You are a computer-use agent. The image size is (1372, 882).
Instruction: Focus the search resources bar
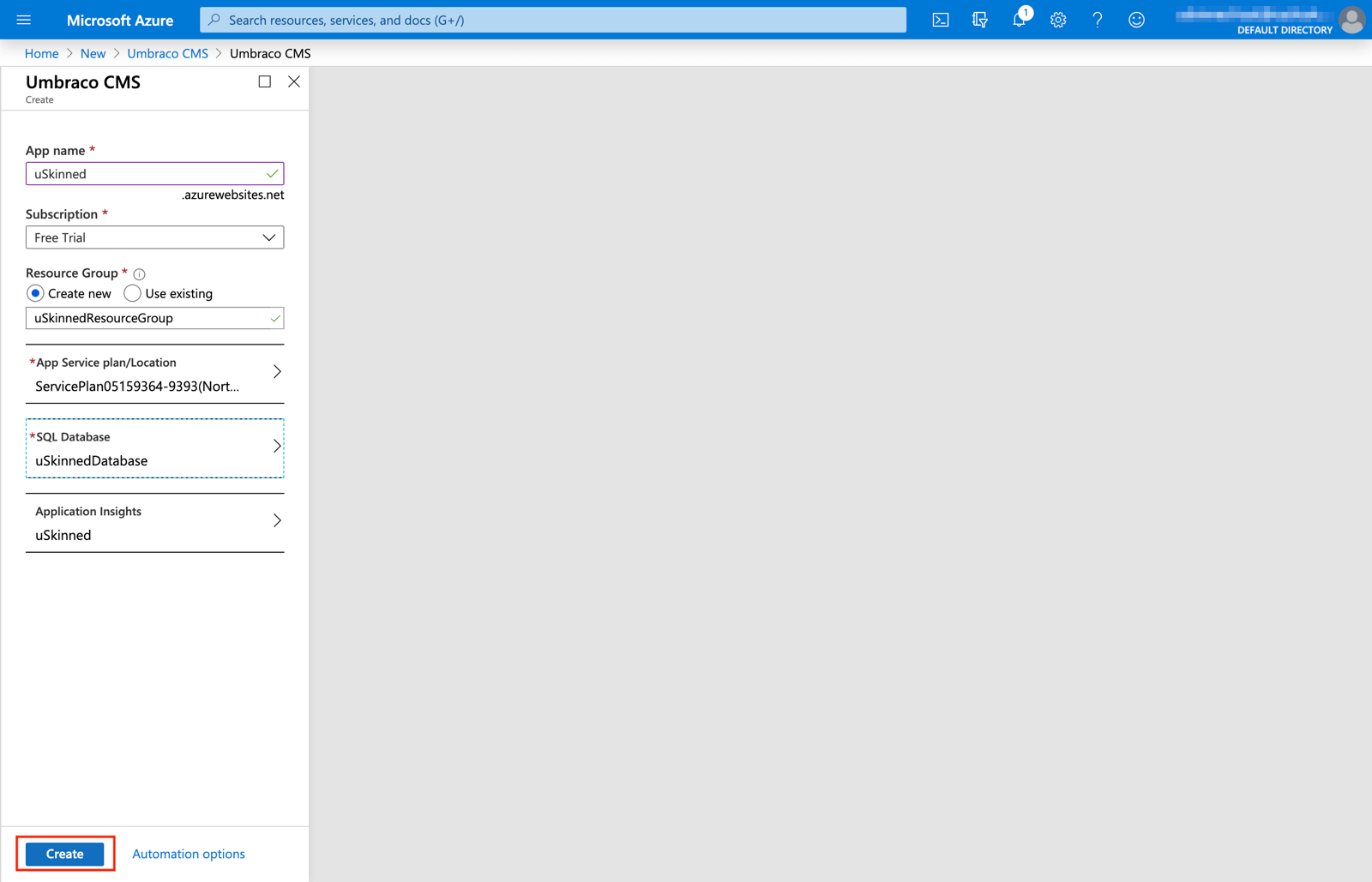pyautogui.click(x=553, y=20)
